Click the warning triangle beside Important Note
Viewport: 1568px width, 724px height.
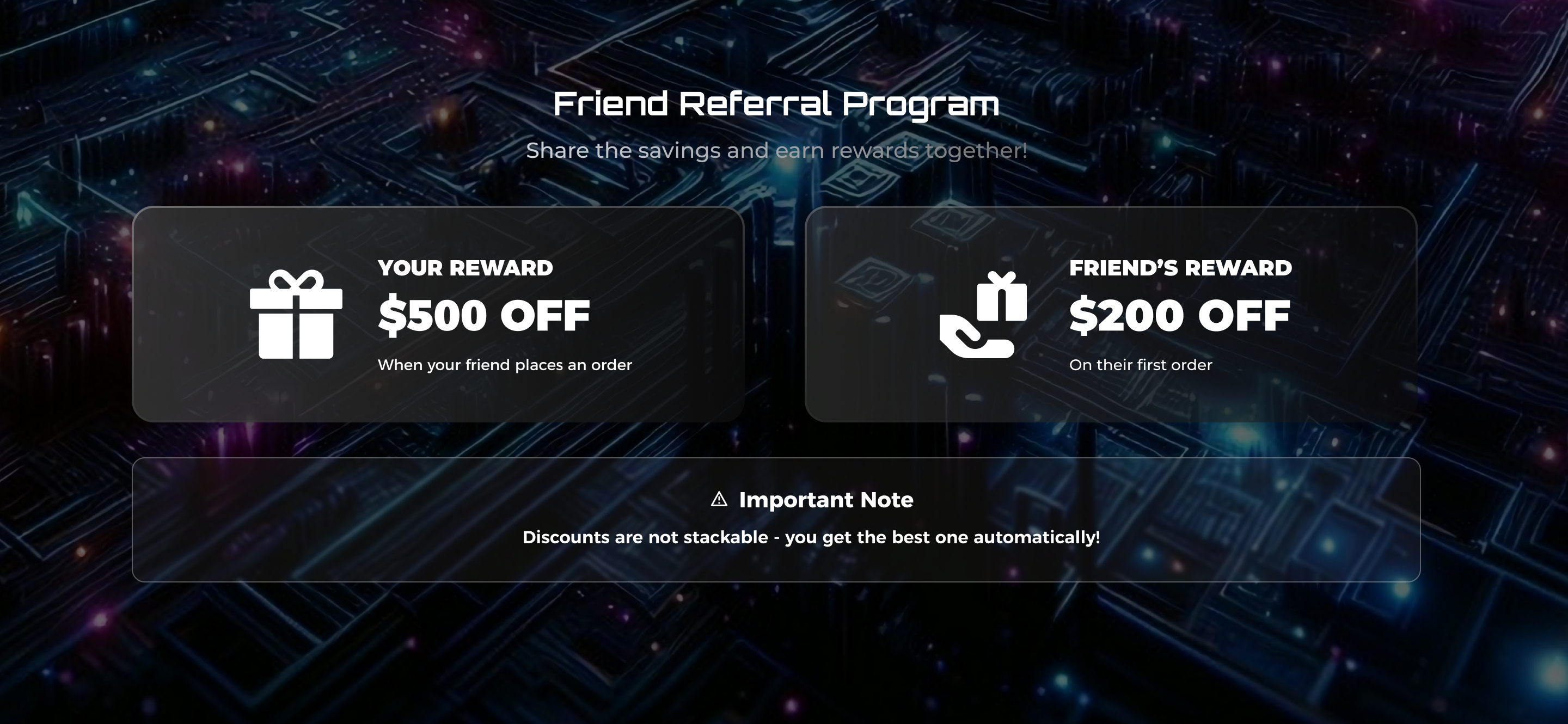click(x=719, y=500)
